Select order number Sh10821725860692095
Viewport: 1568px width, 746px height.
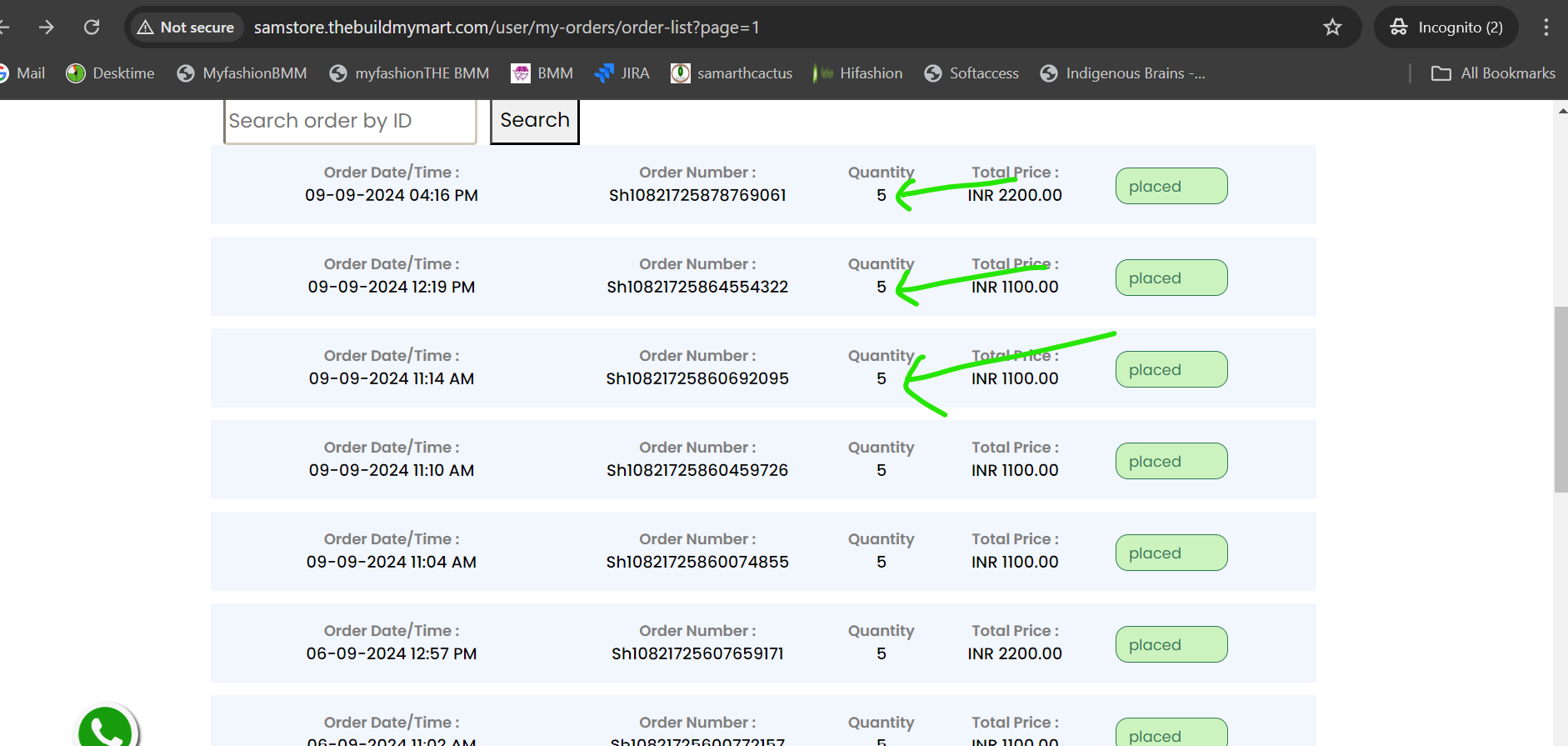[697, 378]
